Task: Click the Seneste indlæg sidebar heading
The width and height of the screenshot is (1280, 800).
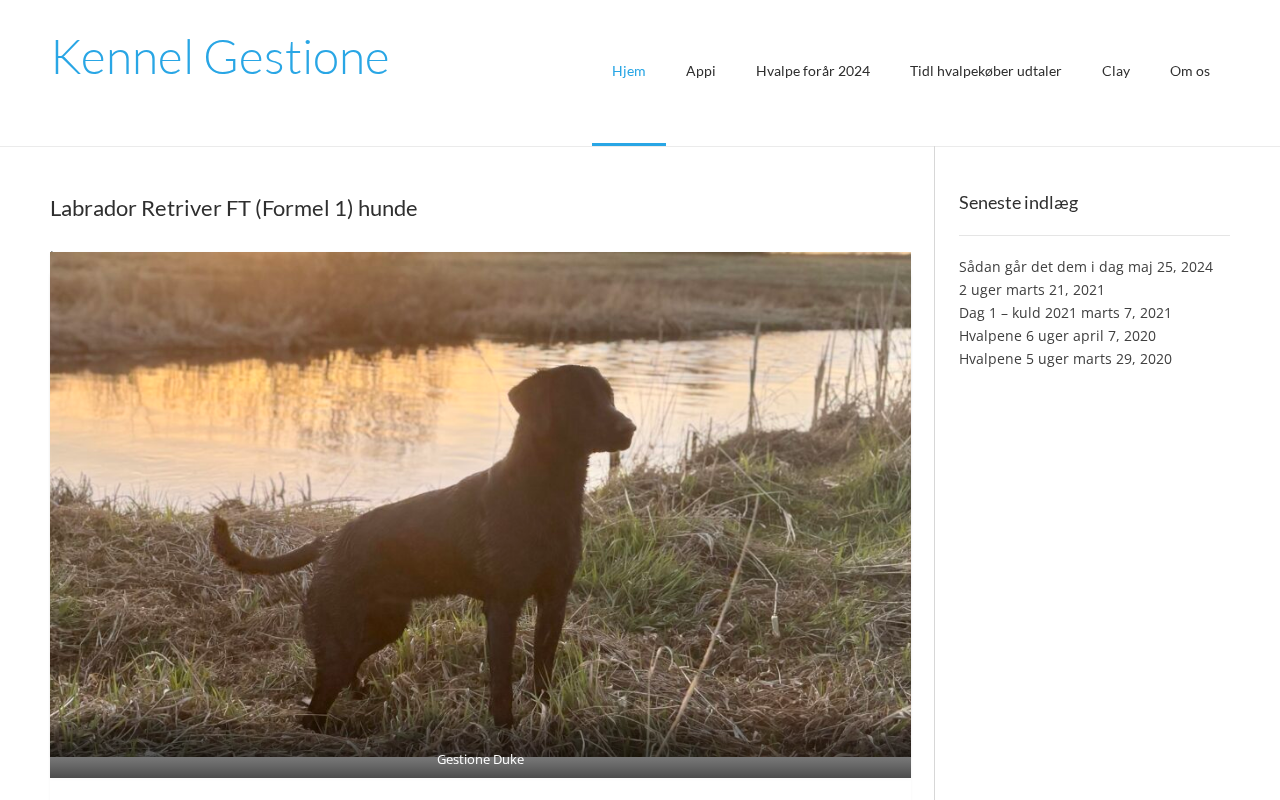Action: tap(1018, 202)
